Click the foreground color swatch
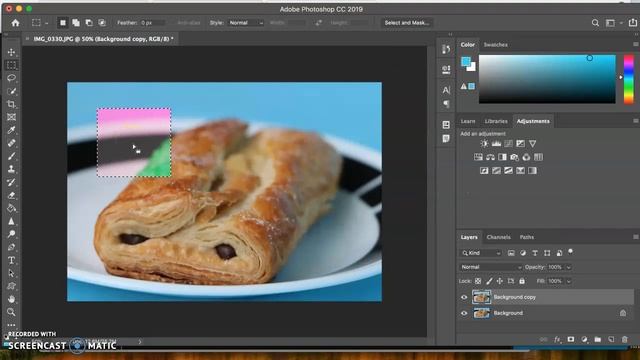 [x=466, y=62]
